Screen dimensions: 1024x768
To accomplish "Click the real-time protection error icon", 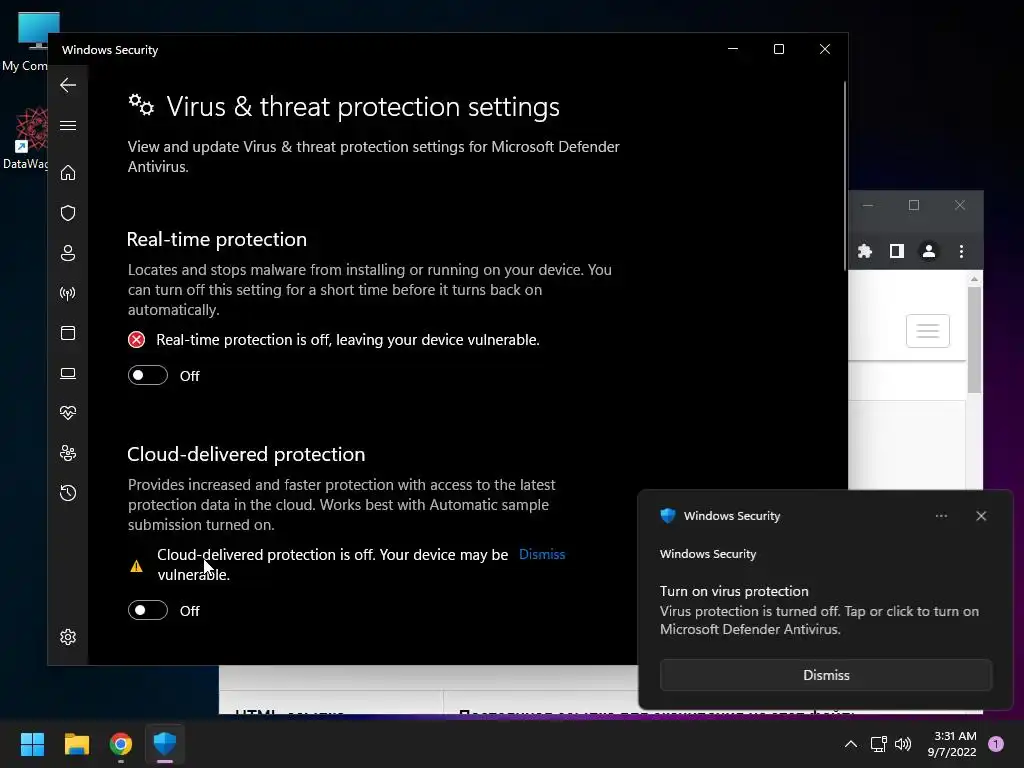I will [136, 340].
